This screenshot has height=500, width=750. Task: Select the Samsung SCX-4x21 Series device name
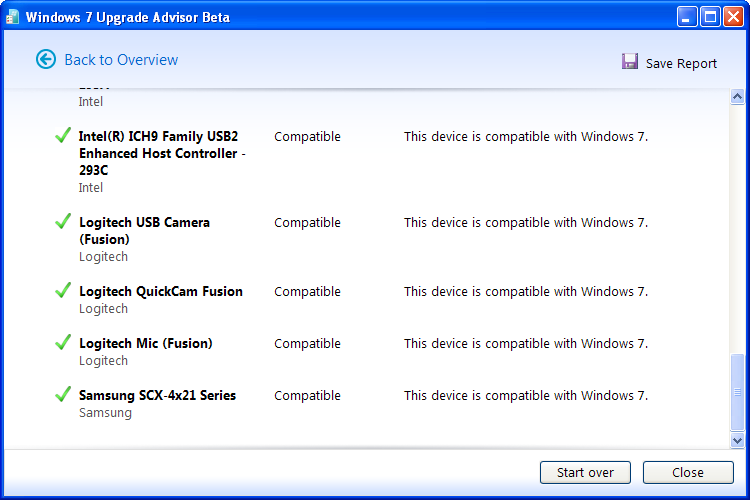[x=157, y=395]
